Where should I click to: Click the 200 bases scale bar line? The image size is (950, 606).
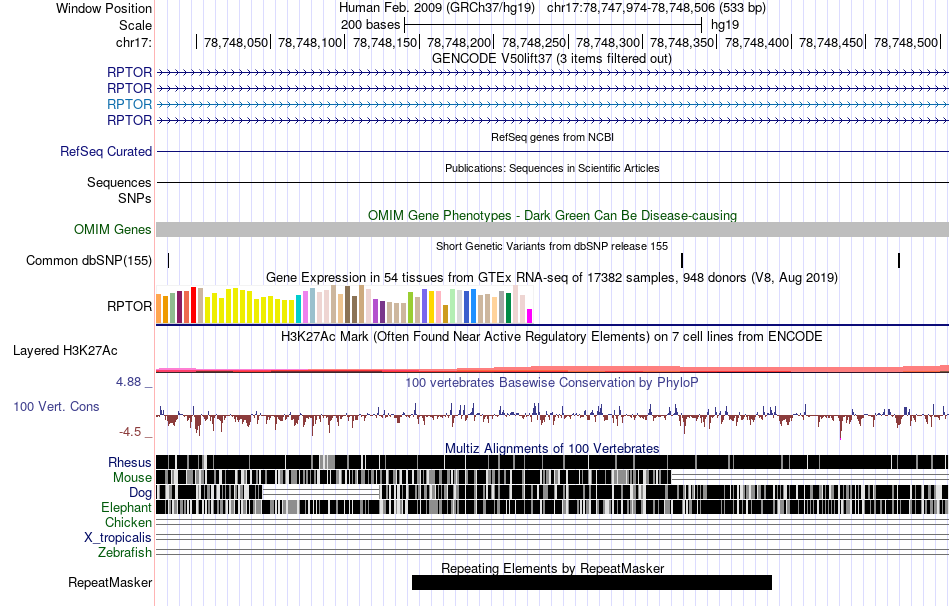553,25
